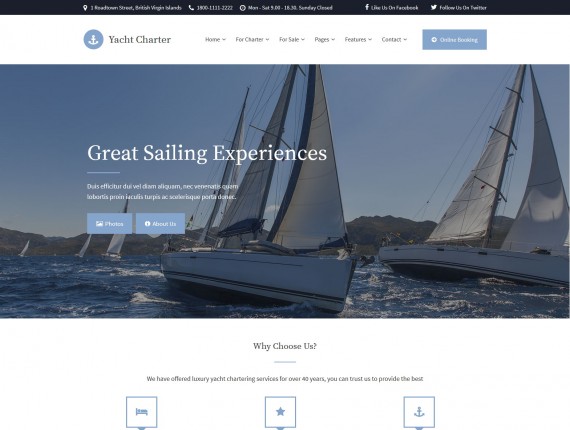Open the Pages menu item
This screenshot has height=430, width=570.
pyautogui.click(x=325, y=39)
